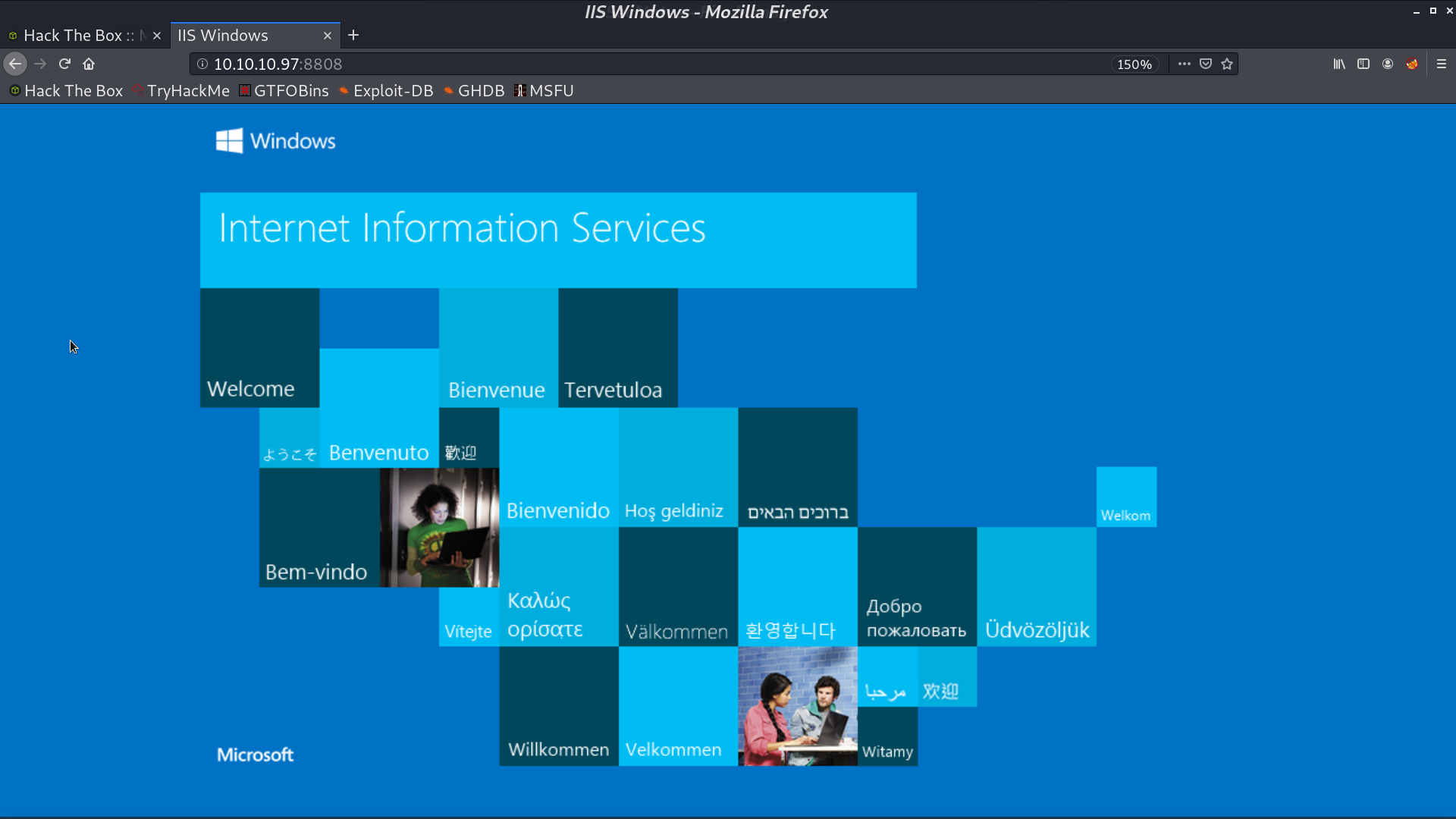Click the Willkommen tile
Viewport: 1456px width, 819px height.
point(559,706)
